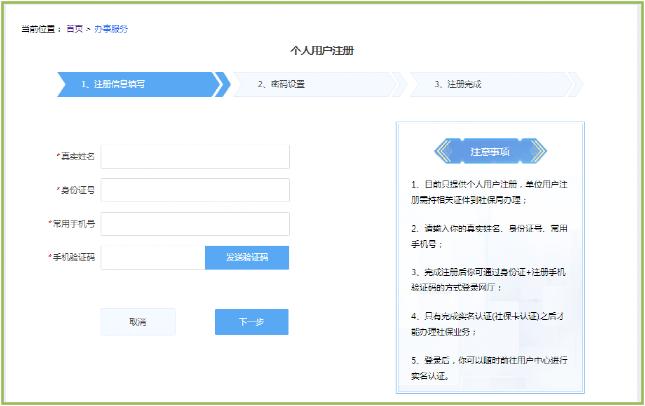Click the 取消 button
Viewport: 645px width, 406px height.
pos(137,322)
